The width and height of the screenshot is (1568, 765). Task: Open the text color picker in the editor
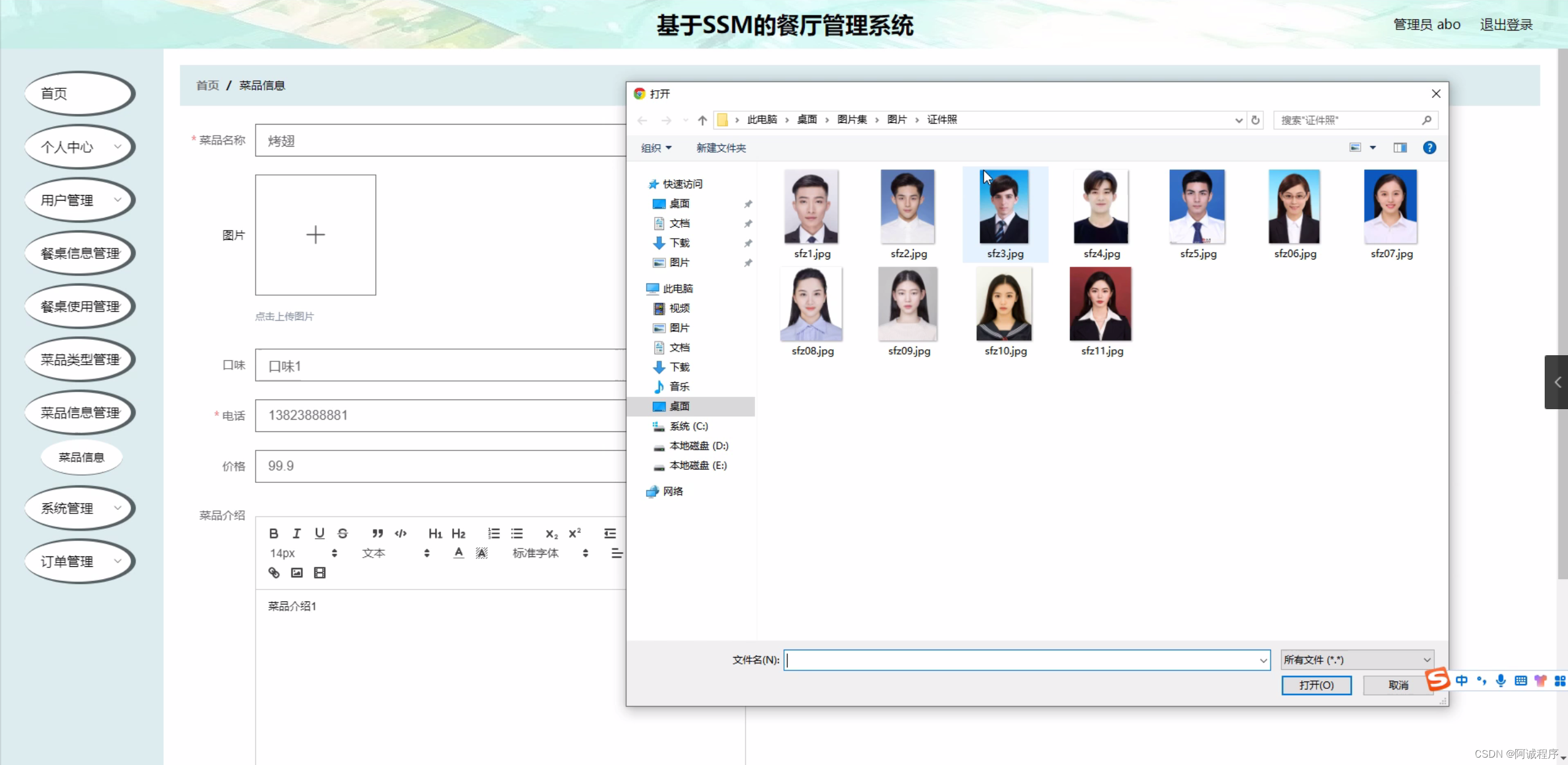click(x=458, y=552)
